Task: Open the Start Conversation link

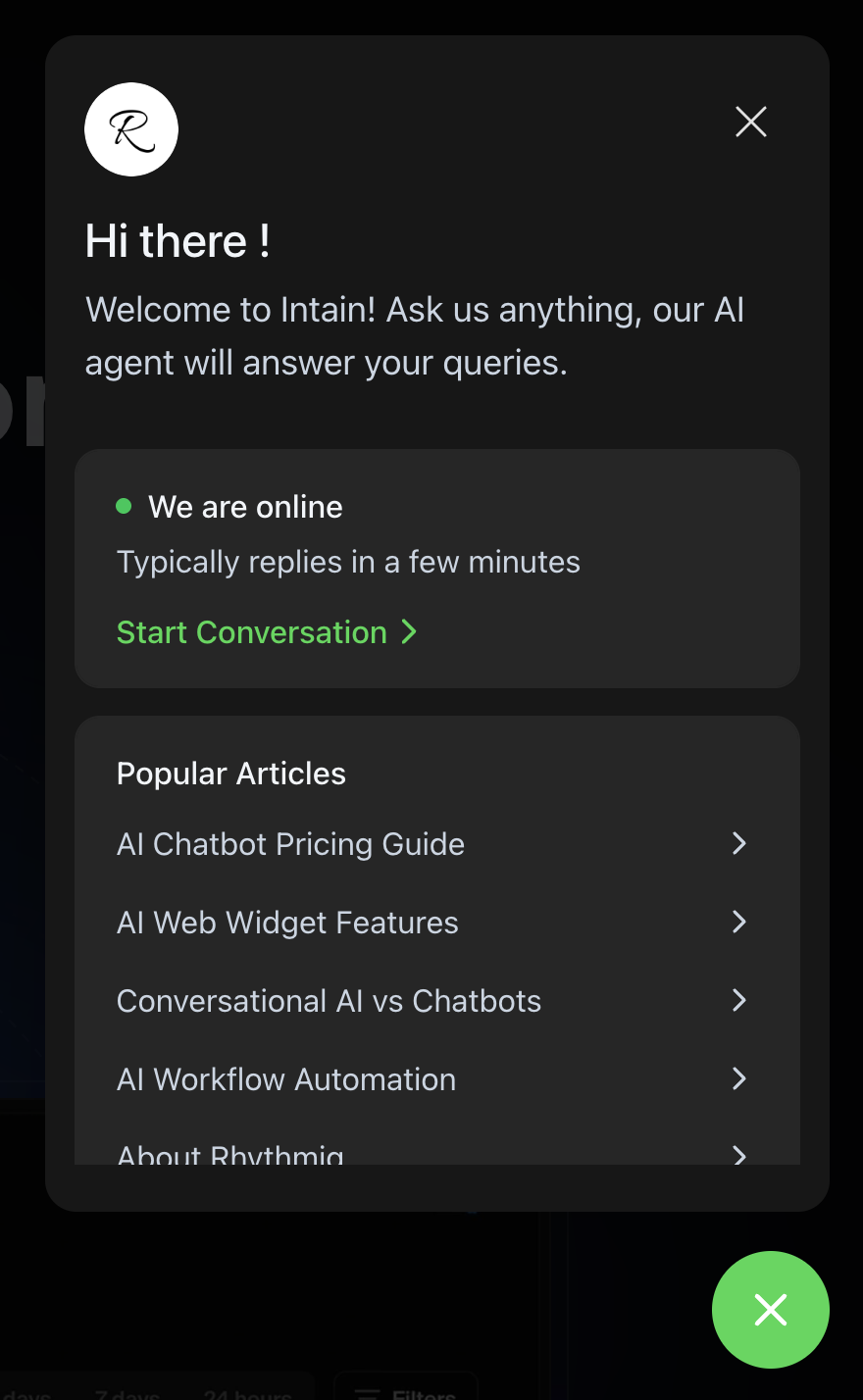Action: tap(252, 632)
